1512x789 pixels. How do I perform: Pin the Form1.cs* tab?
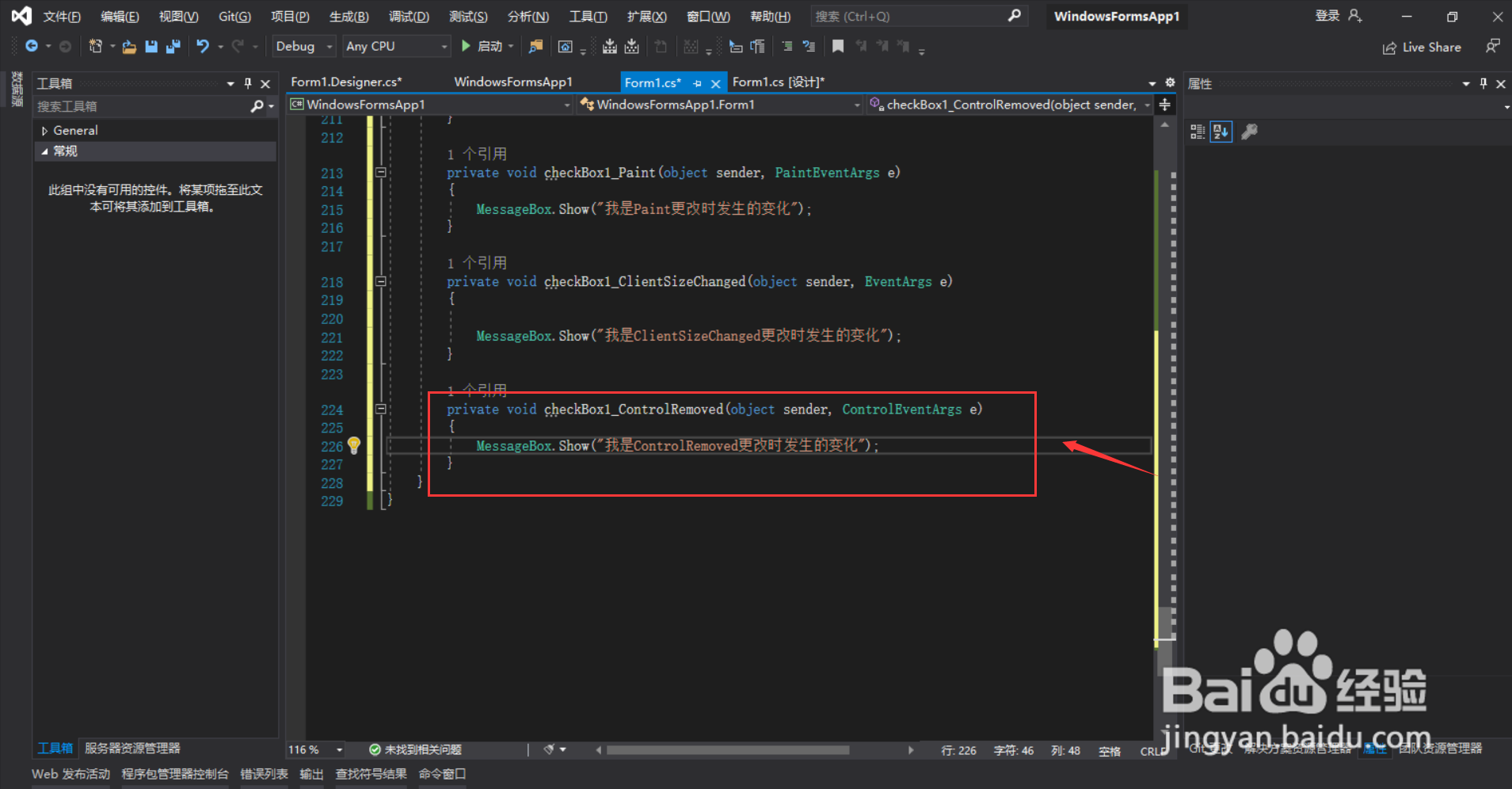pyautogui.click(x=697, y=83)
